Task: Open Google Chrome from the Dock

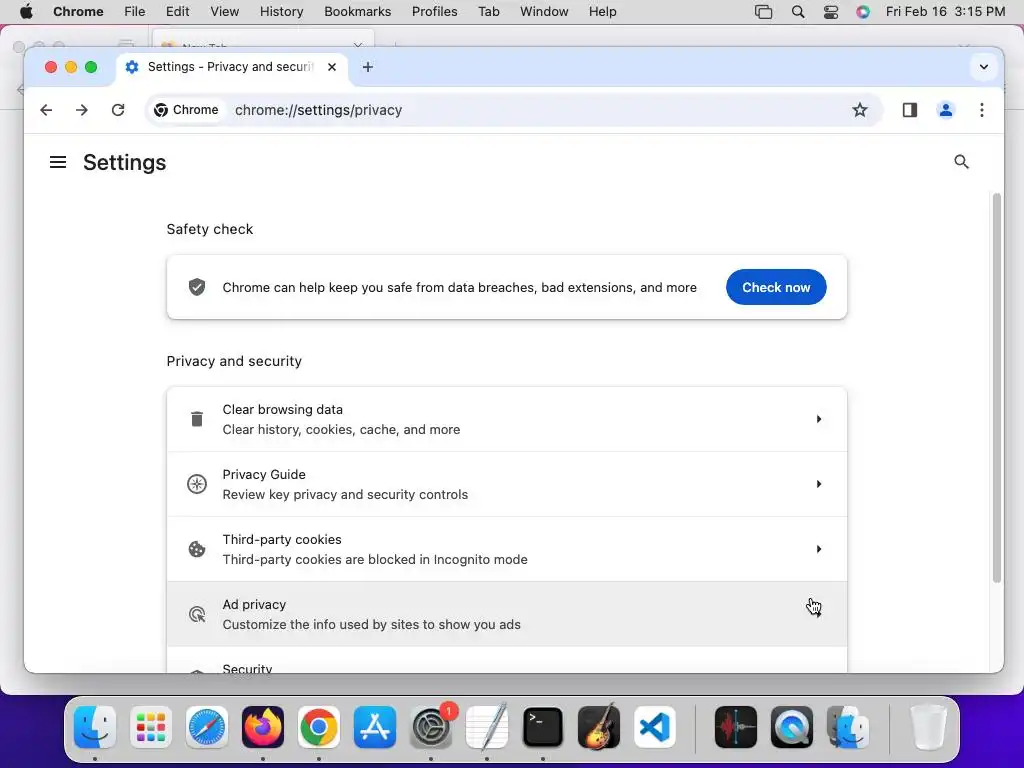Action: pyautogui.click(x=319, y=727)
